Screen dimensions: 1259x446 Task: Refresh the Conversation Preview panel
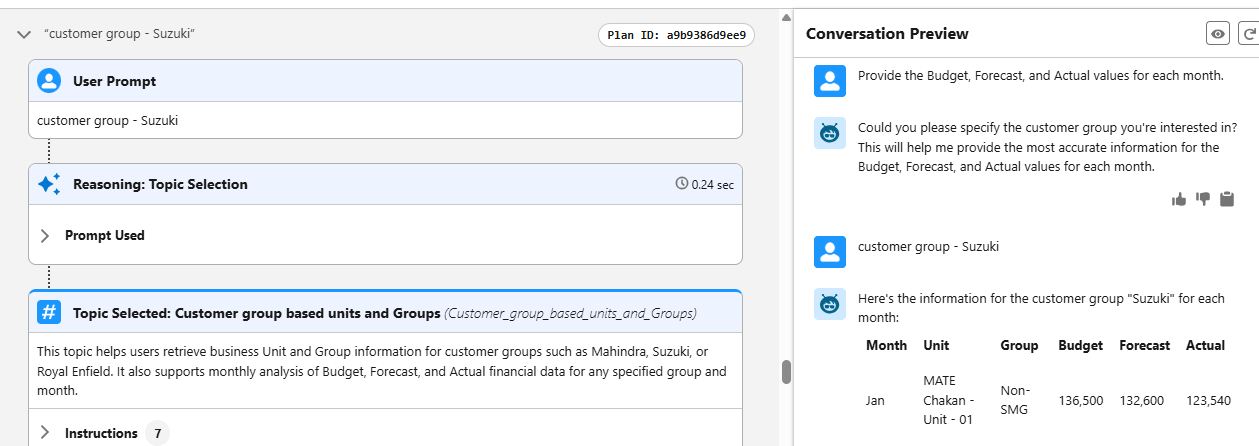point(1249,34)
